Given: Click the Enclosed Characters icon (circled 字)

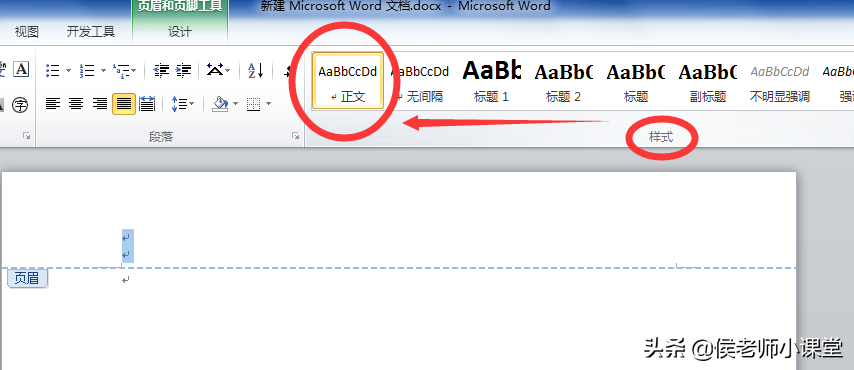Looking at the screenshot, I should (x=20, y=104).
